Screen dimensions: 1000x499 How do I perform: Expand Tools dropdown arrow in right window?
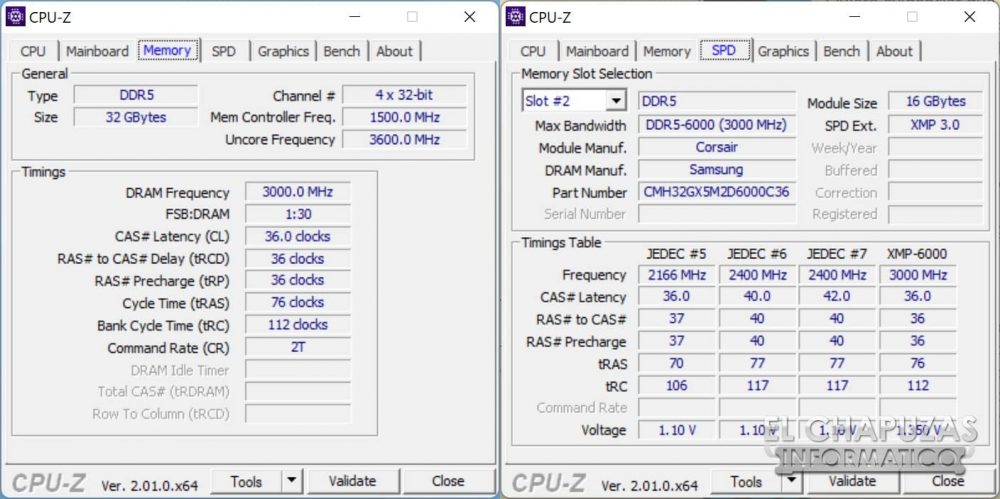(x=791, y=482)
